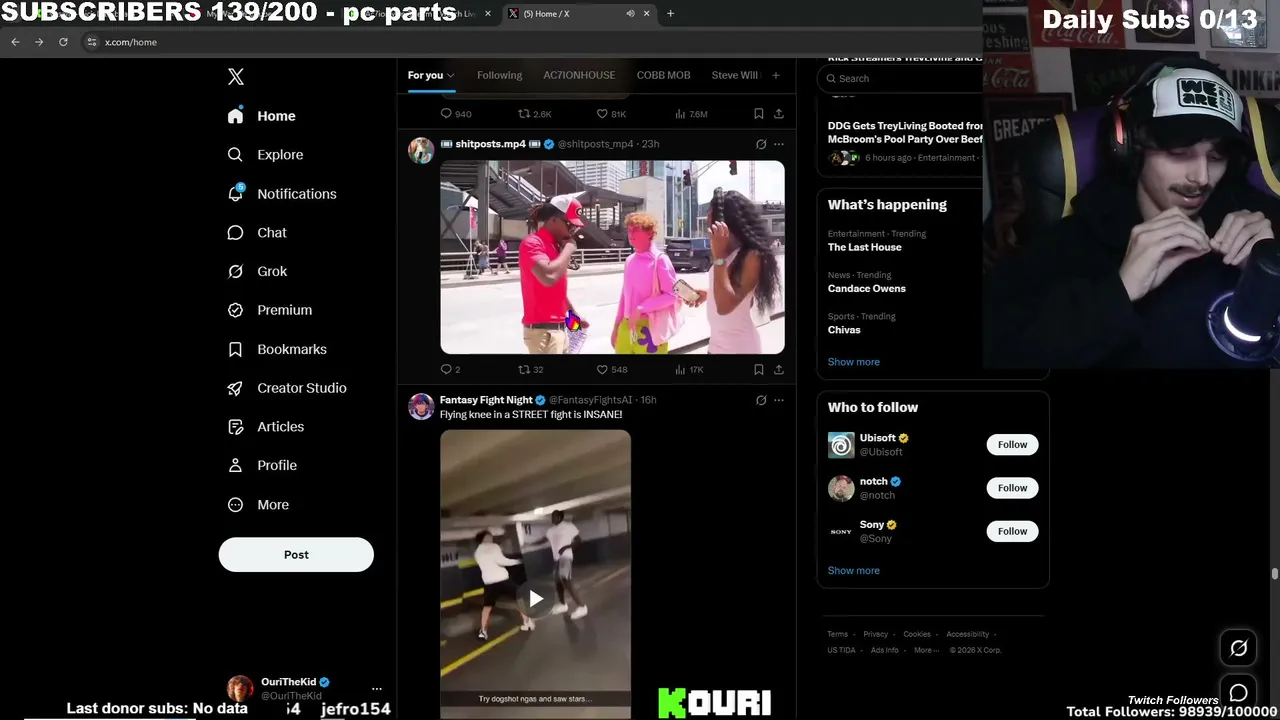The height and width of the screenshot is (720, 1280).
Task: Follow the Ubisoft account
Action: (1012, 444)
